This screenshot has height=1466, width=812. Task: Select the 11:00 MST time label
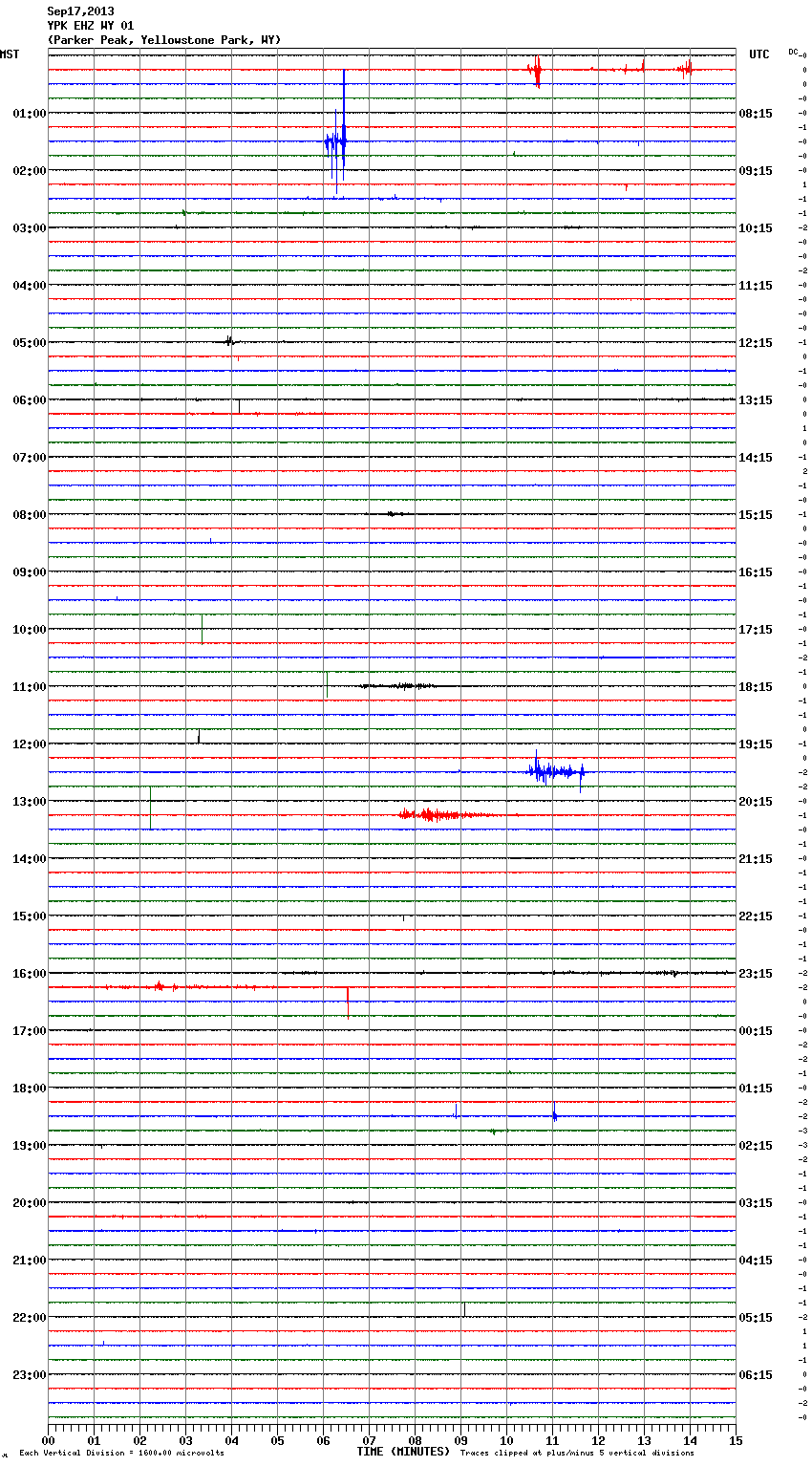pyautogui.click(x=30, y=687)
